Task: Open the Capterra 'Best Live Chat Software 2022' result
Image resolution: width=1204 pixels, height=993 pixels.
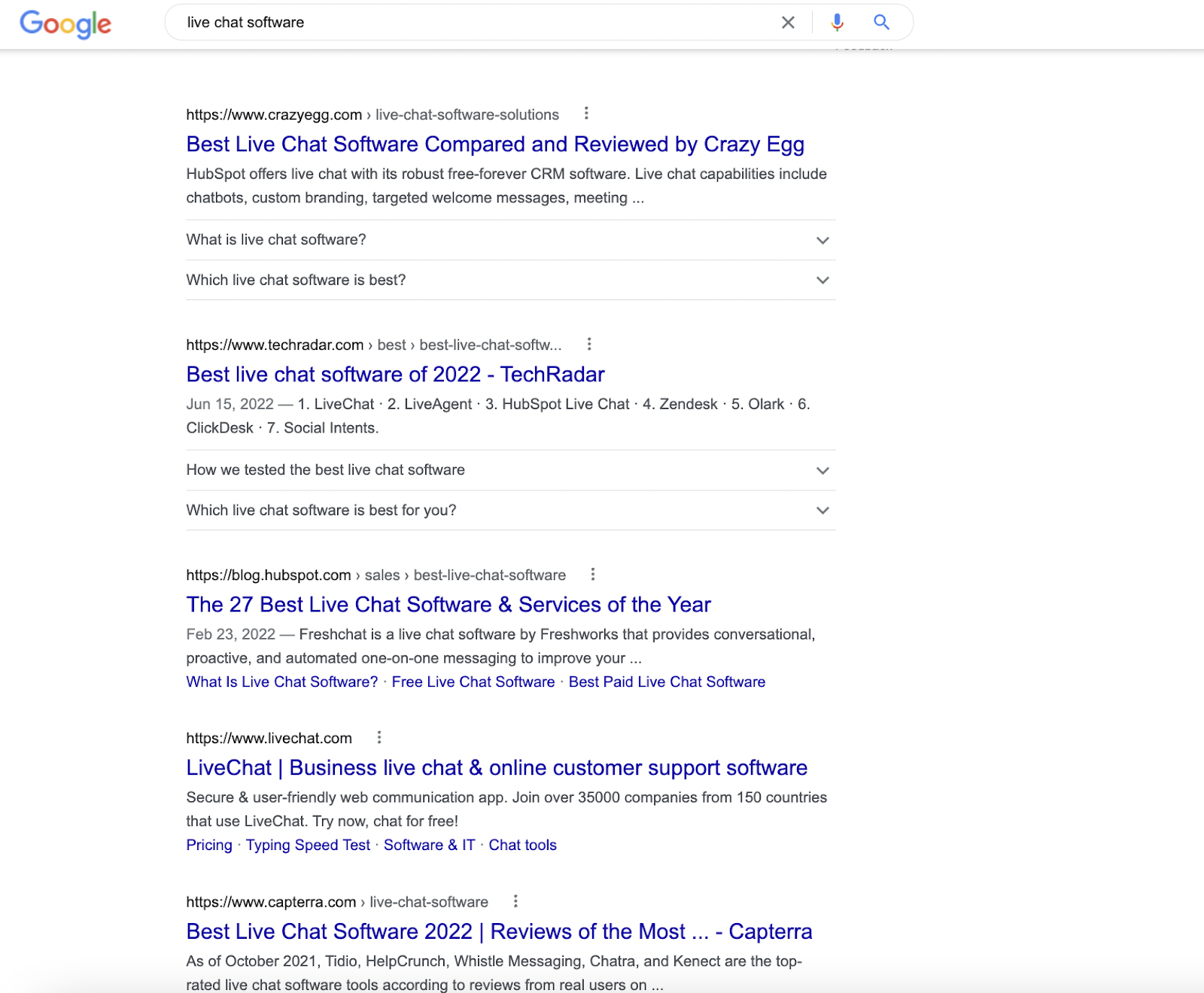Action: click(x=499, y=932)
